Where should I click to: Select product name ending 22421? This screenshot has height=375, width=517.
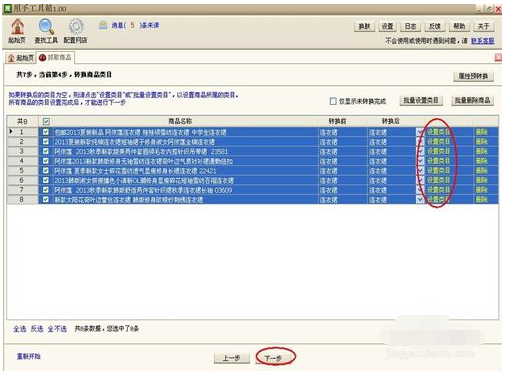[x=135, y=171]
